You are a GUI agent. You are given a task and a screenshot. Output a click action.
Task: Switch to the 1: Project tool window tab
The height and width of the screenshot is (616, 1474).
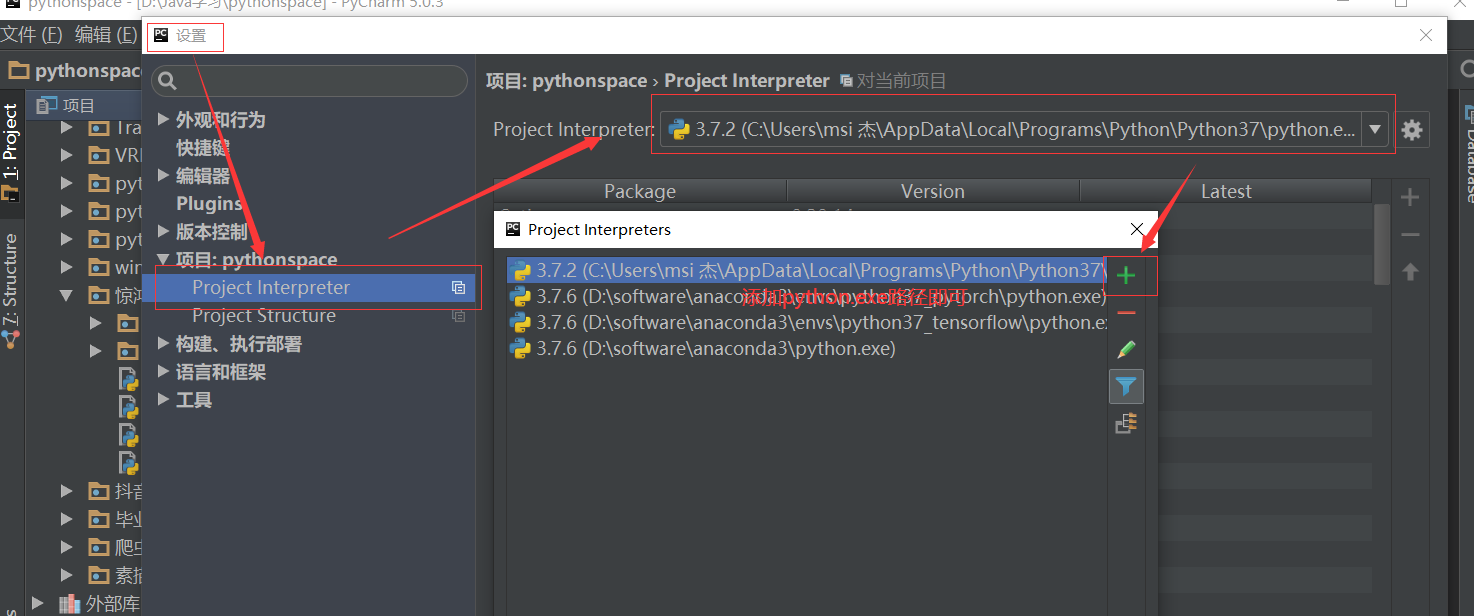coord(11,152)
